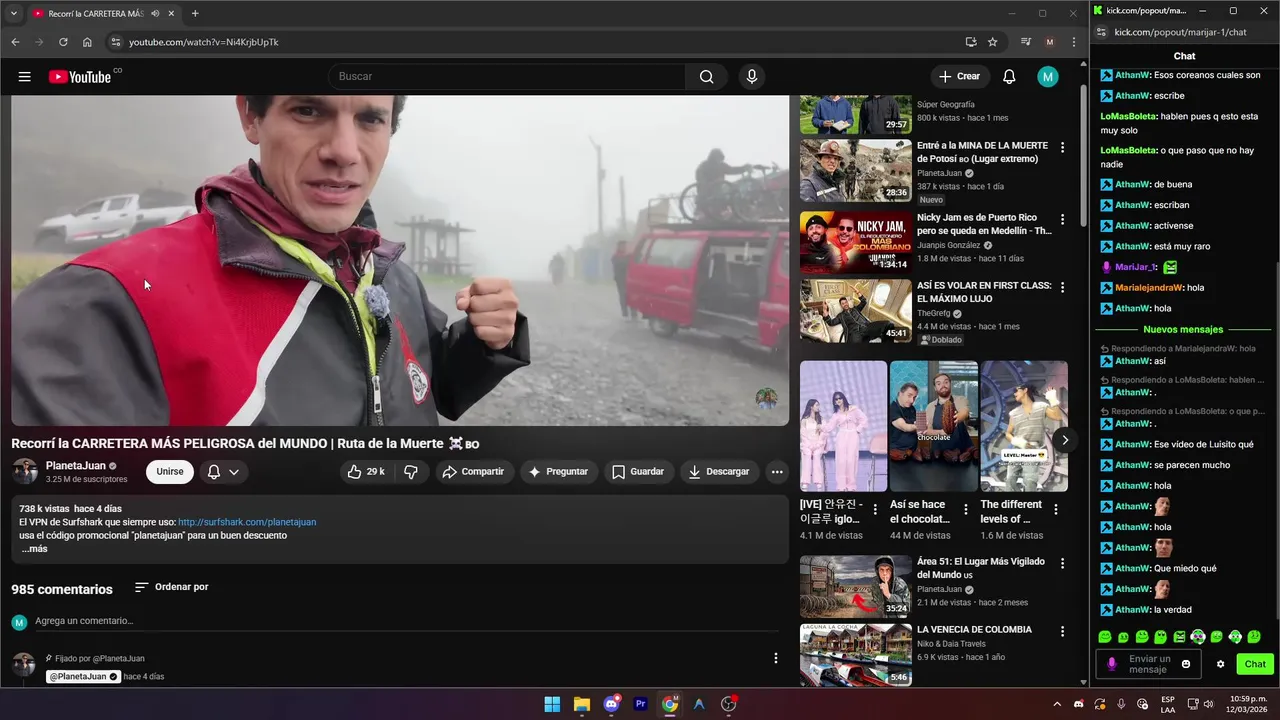Mute the YouTube tab audio icon
This screenshot has width=1280, height=720.
click(x=155, y=14)
